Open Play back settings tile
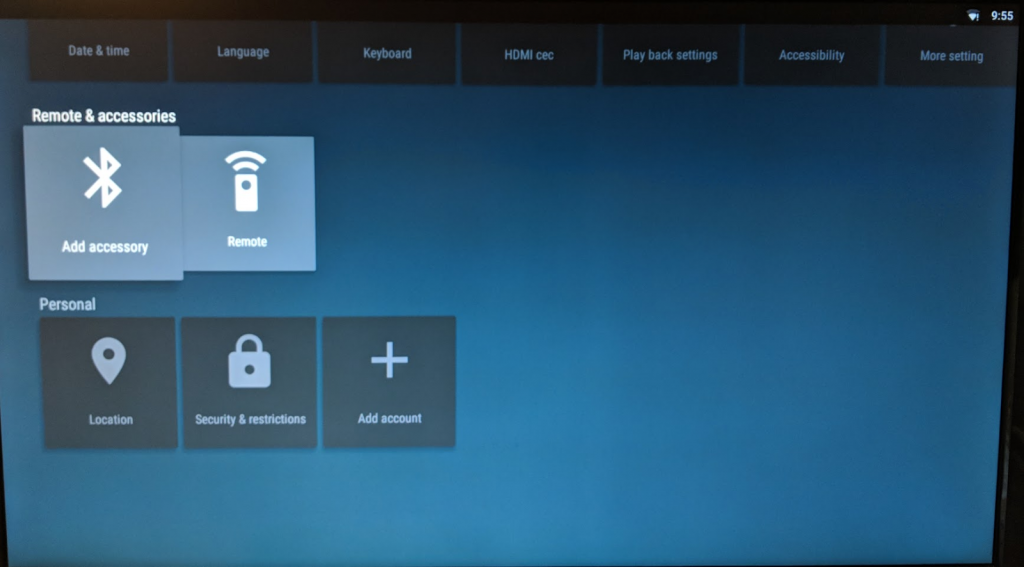1024x567 pixels. (x=670, y=56)
